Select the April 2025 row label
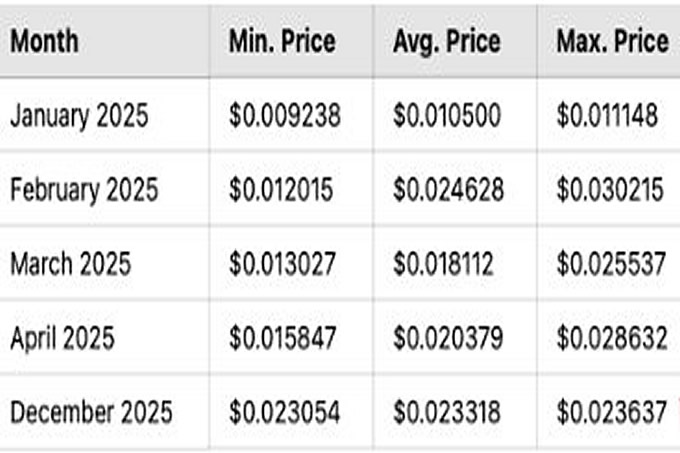Image resolution: width=680 pixels, height=453 pixels. pos(62,339)
